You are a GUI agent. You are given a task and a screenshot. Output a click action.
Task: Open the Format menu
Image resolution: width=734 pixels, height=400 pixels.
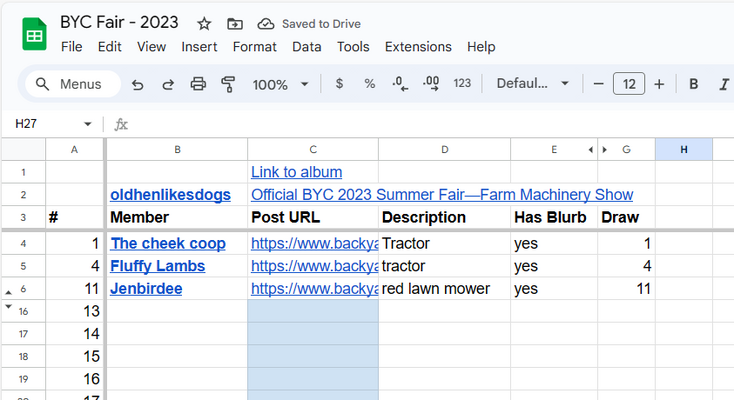pos(255,46)
